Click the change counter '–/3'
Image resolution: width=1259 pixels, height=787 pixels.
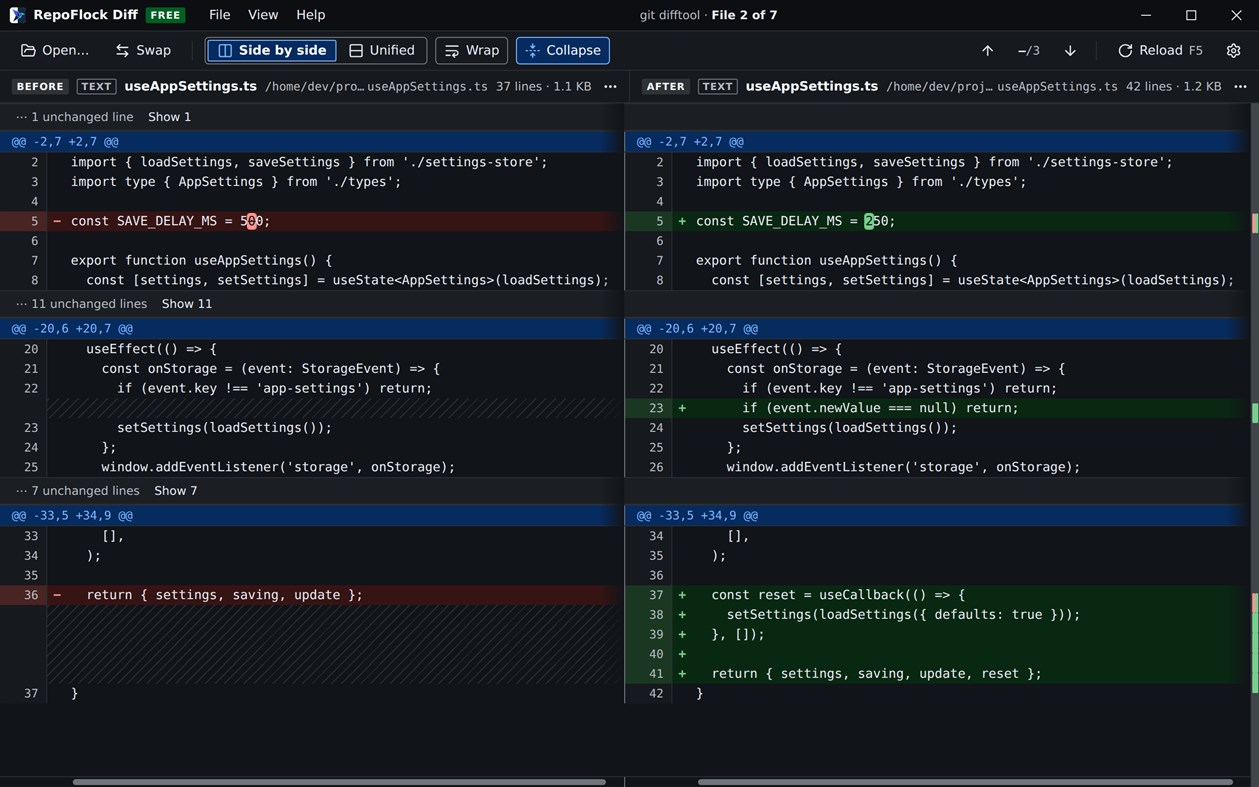1028,50
